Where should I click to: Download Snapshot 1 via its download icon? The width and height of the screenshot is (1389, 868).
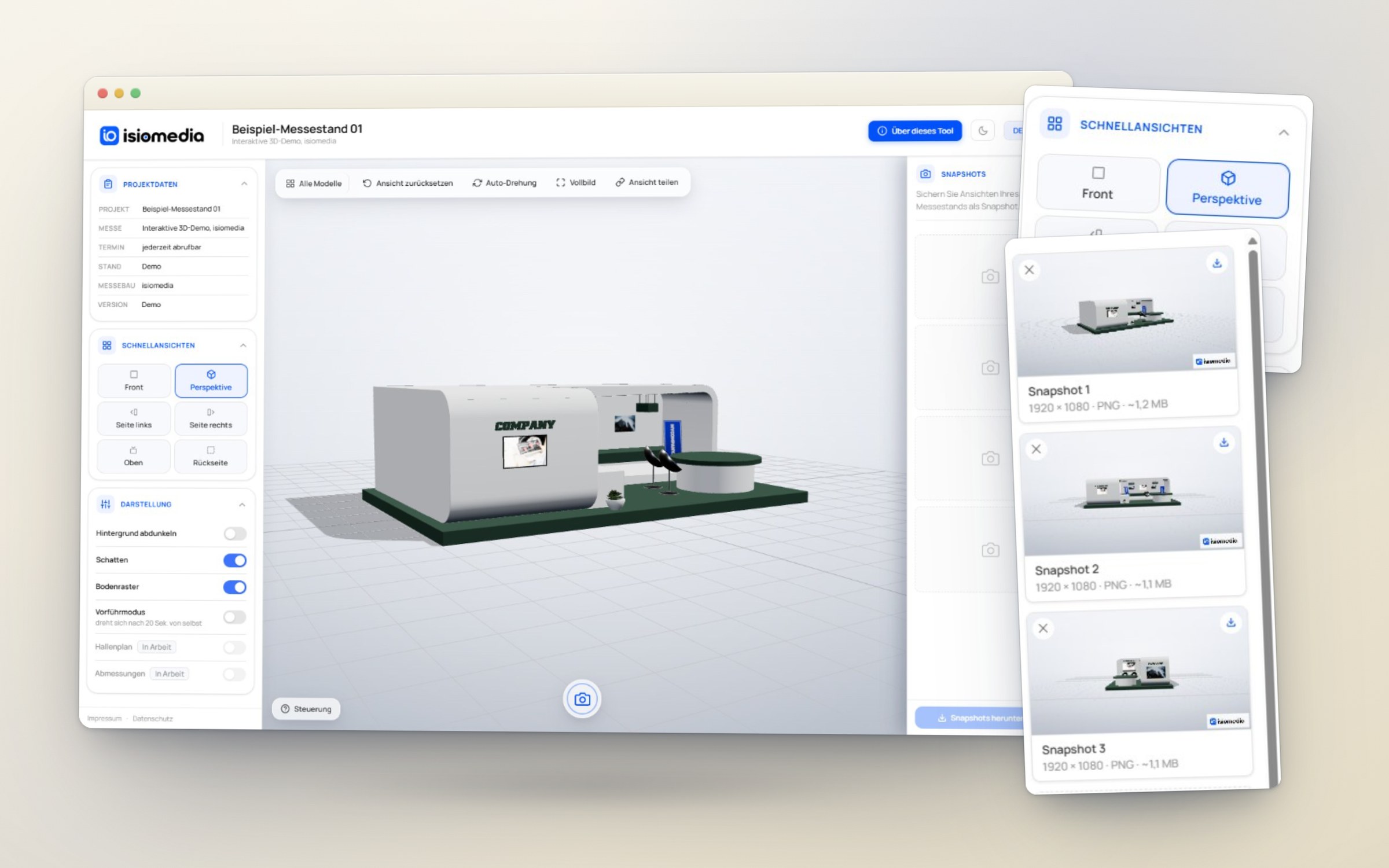1217,263
